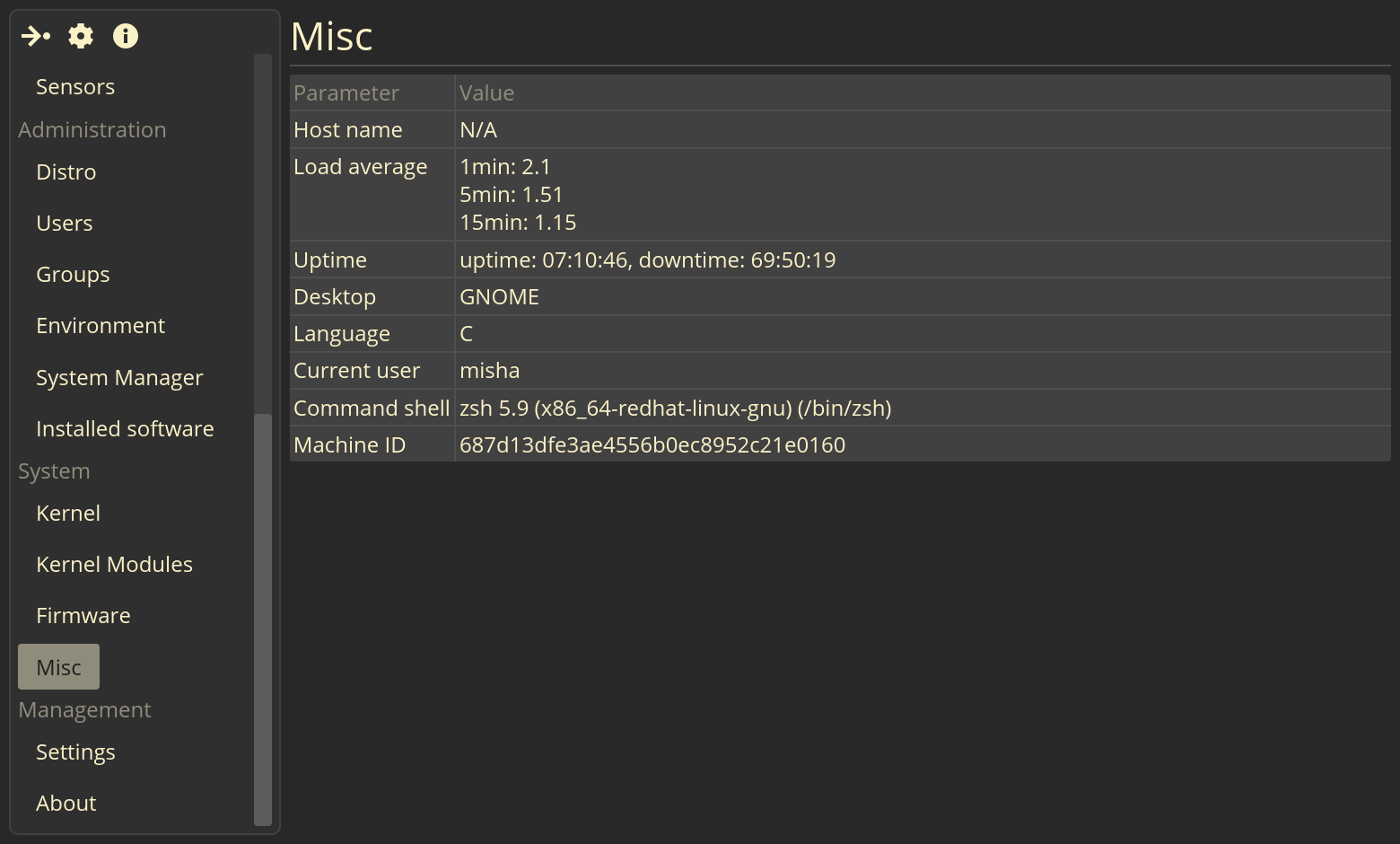Select the Kernel page
This screenshot has width=1400, height=844.
click(68, 514)
